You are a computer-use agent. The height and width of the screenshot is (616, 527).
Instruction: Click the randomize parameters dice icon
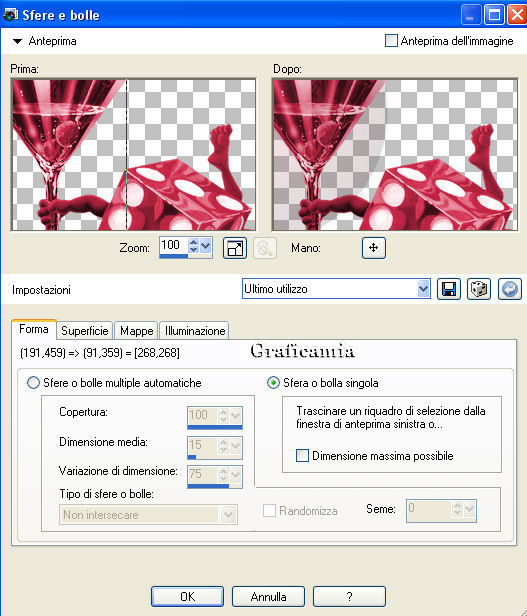tap(479, 289)
